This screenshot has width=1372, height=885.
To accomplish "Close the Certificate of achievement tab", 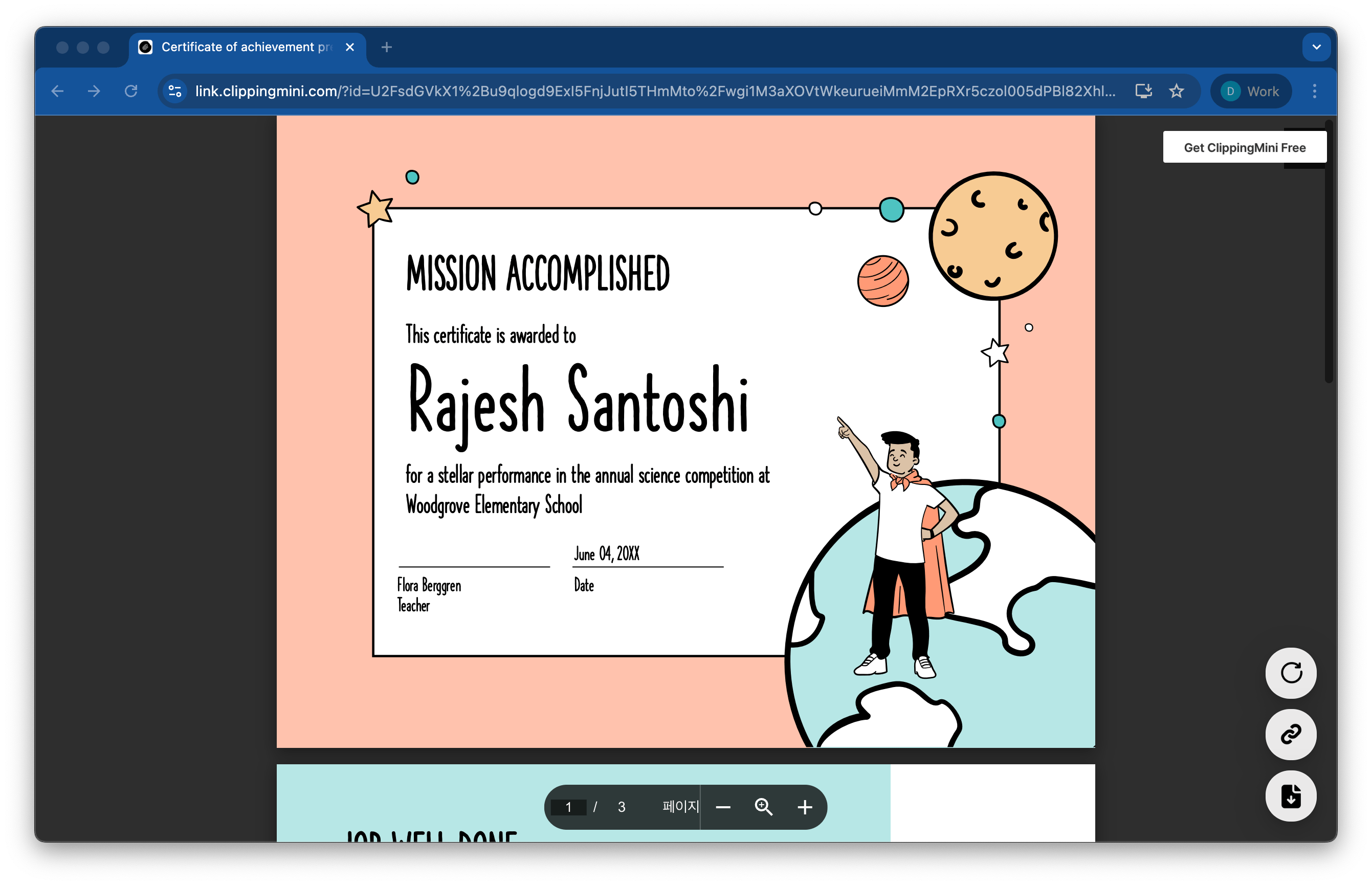I will [x=349, y=47].
